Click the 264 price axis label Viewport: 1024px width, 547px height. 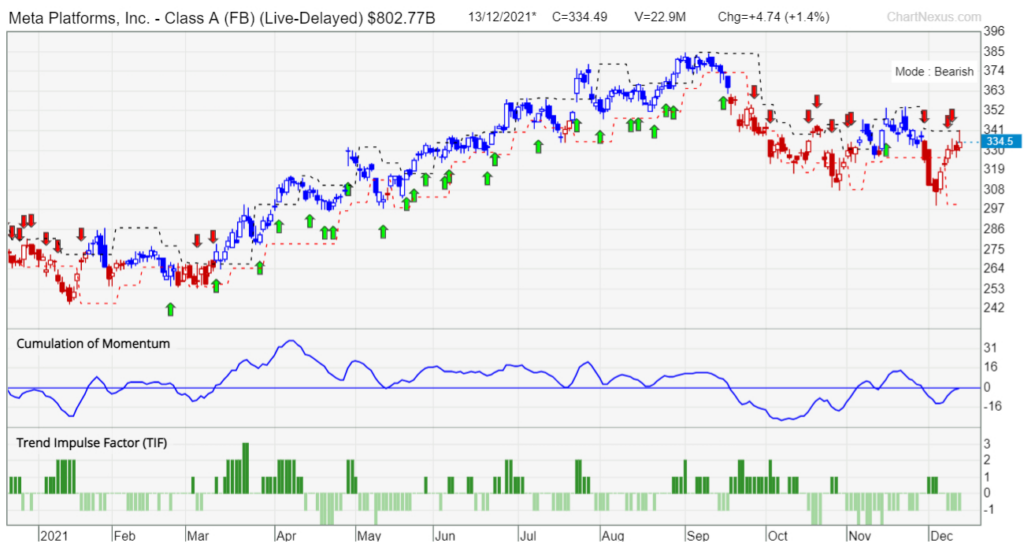[993, 268]
